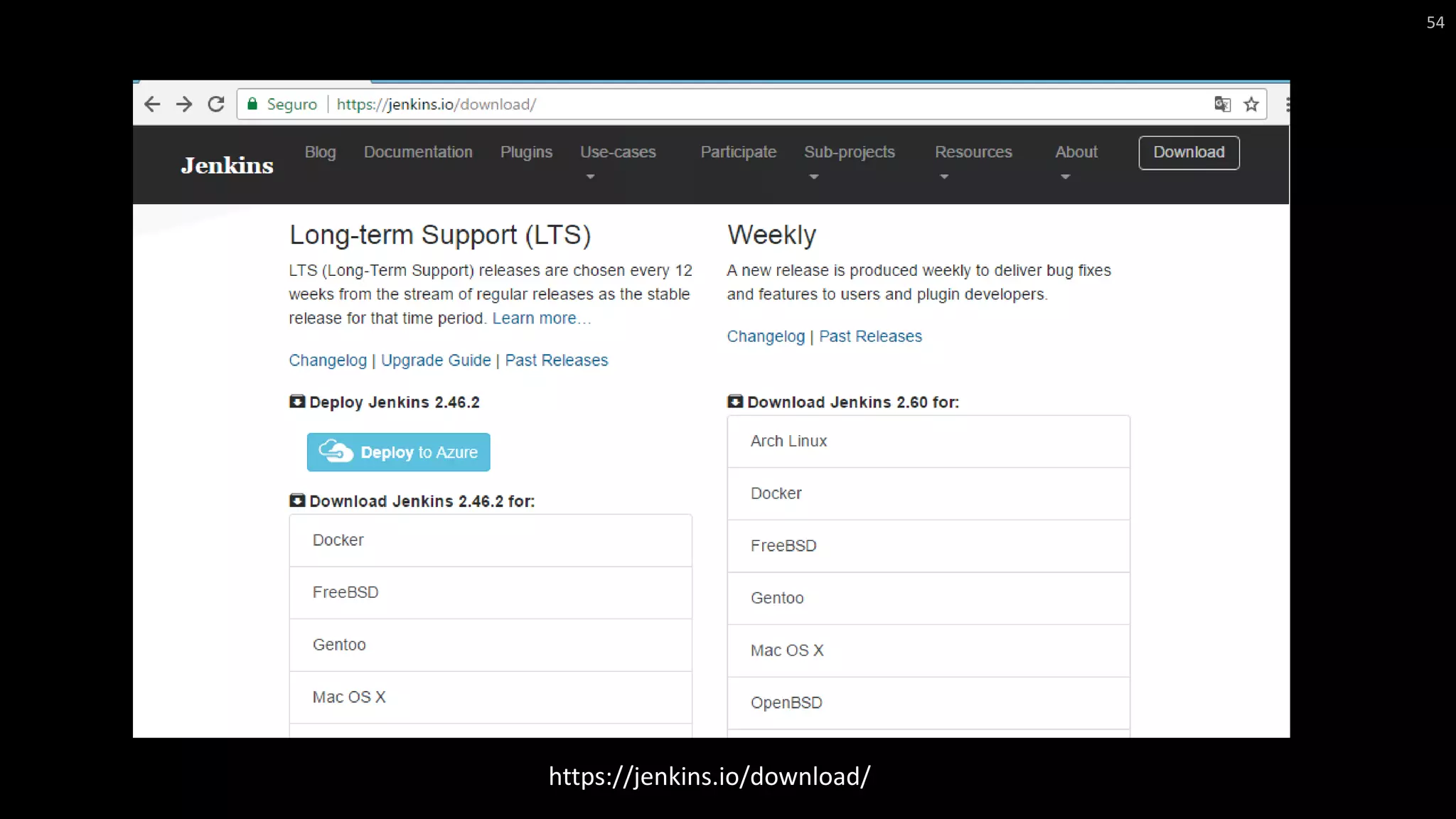The width and height of the screenshot is (1456, 819).
Task: Select Gentoo in the LTS download list
Action: (x=491, y=646)
